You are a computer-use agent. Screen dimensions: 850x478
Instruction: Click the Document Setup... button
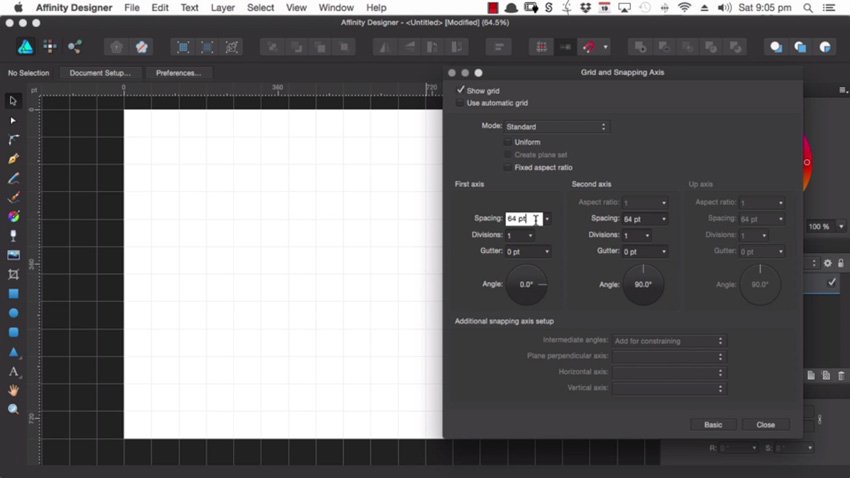coord(100,73)
